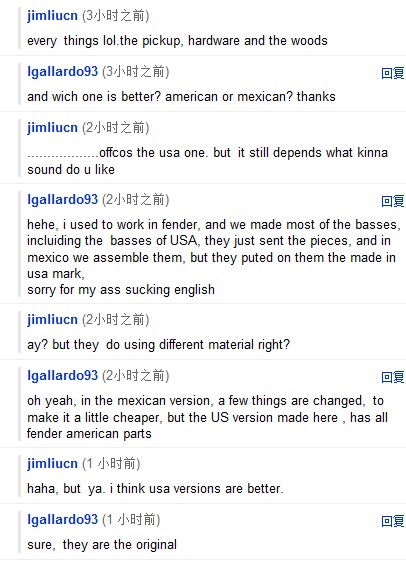Viewport: 406px width, 563px height.
Task: Click the 'haha, but ya' comment text
Action: pyautogui.click(x=155, y=489)
